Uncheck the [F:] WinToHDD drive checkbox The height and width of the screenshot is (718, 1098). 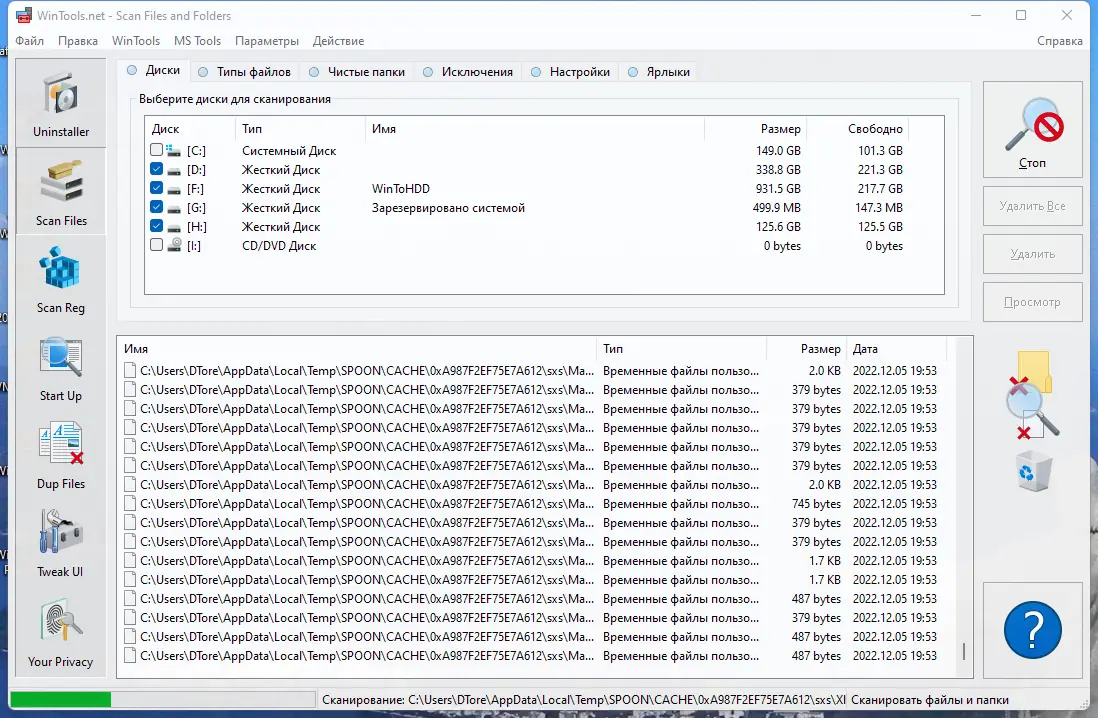156,188
